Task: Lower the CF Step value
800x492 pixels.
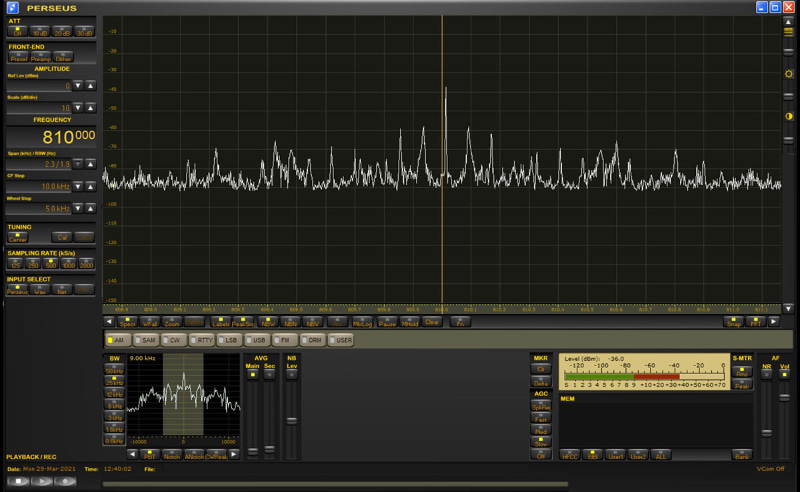Action: (78, 186)
